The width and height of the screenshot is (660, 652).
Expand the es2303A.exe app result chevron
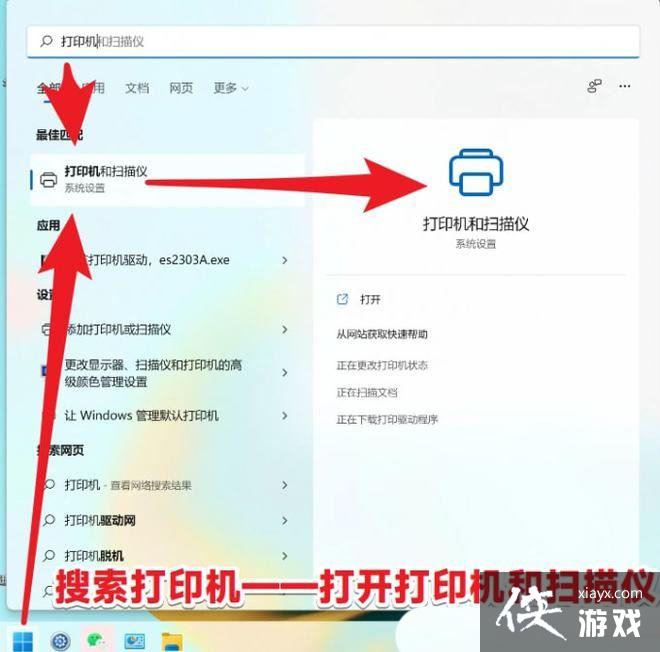coord(285,260)
